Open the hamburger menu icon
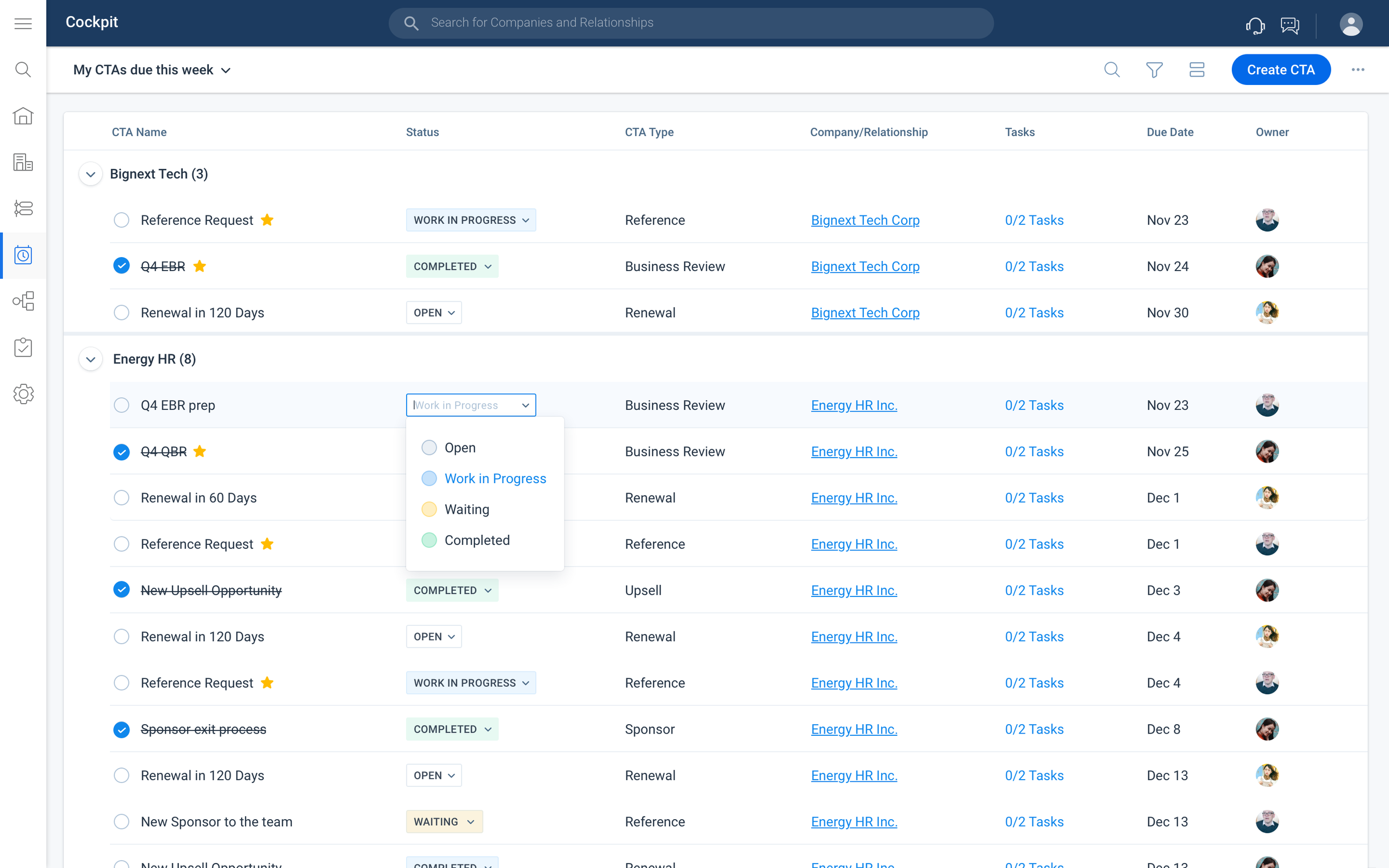The width and height of the screenshot is (1389, 868). point(23,23)
